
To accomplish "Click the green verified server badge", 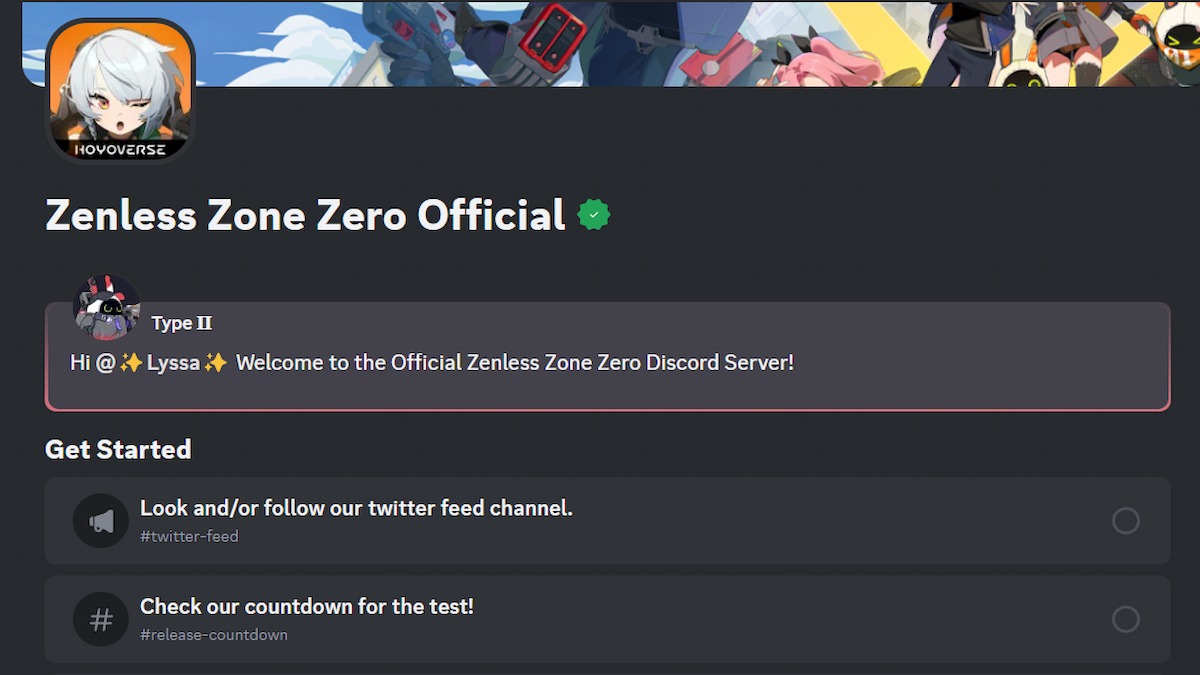I will coord(594,214).
